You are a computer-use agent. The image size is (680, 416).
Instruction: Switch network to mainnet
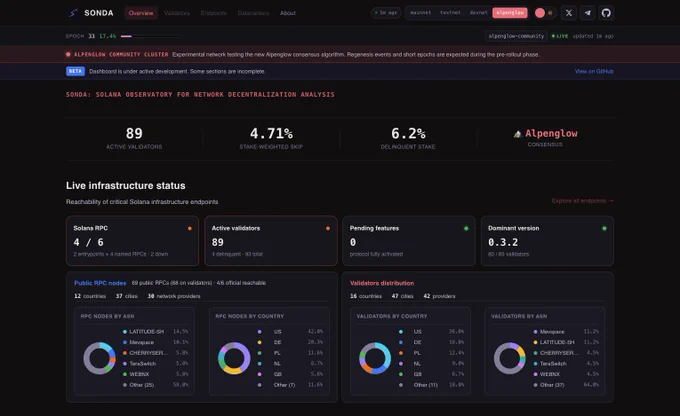[x=420, y=13]
